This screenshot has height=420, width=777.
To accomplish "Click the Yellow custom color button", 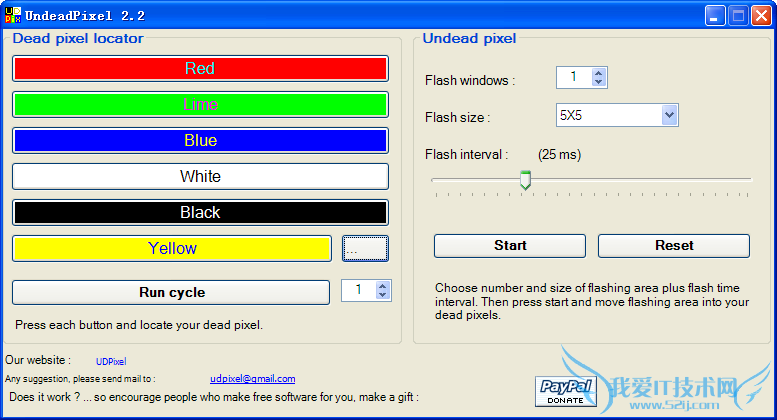I will [x=172, y=249].
